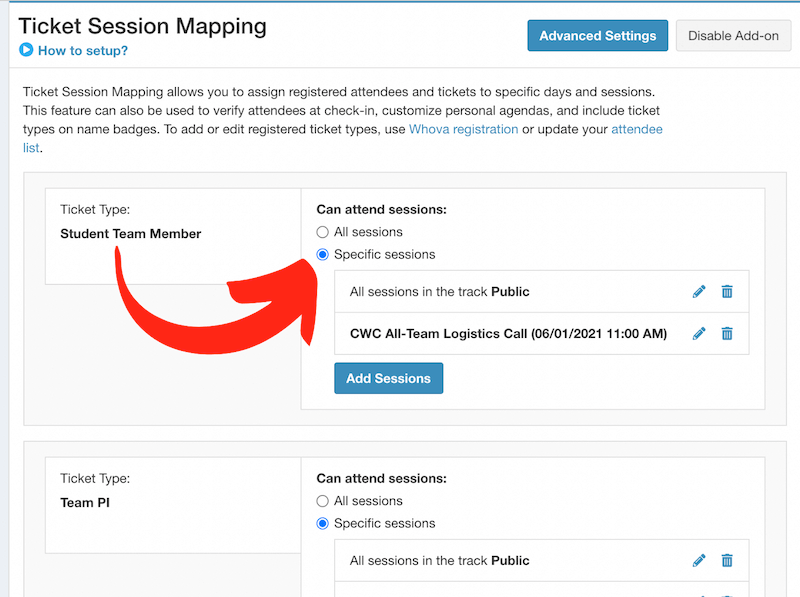
Task: Delete the Public track row for Student Team Member
Action: pyautogui.click(x=727, y=292)
